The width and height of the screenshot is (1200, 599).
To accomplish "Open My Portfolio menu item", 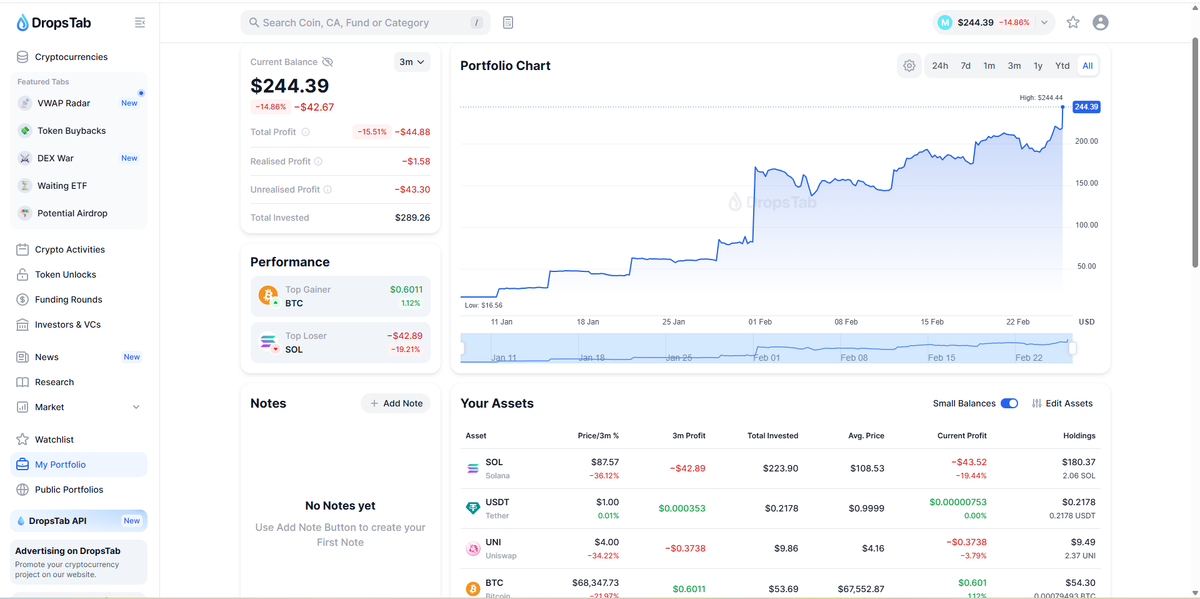I will pos(78,465).
